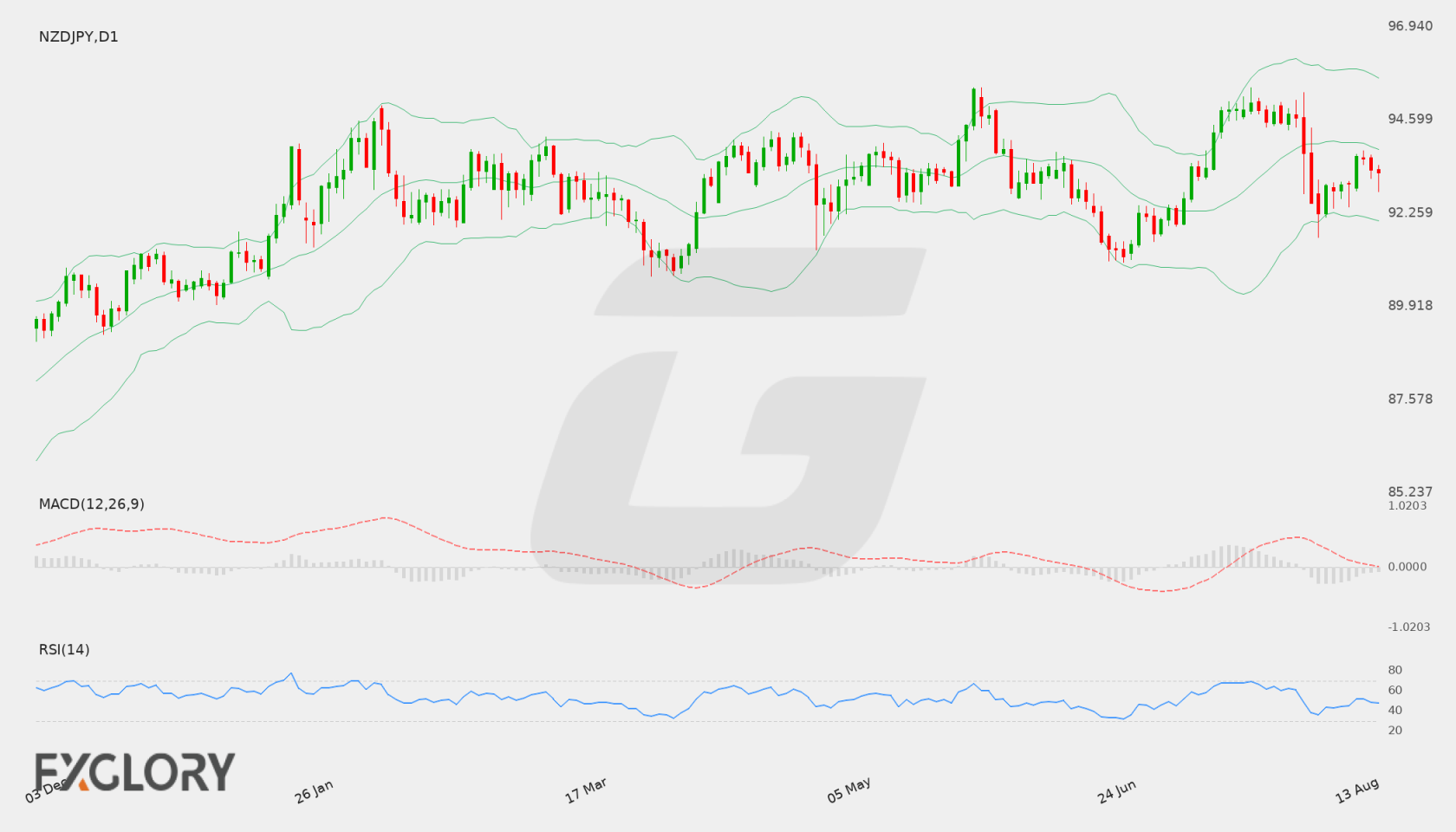Click the 13 Aug date label
The height and width of the screenshot is (832, 1456).
1357,790
